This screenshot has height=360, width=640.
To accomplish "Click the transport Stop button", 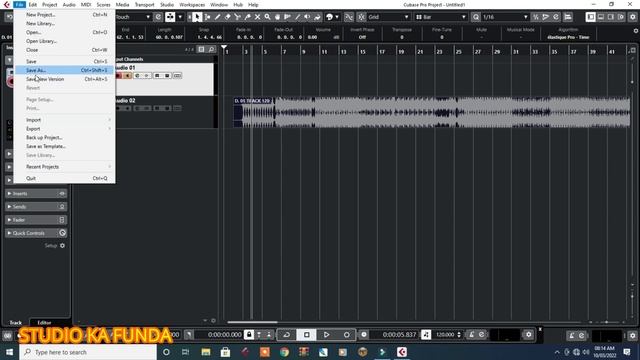I will point(307,335).
